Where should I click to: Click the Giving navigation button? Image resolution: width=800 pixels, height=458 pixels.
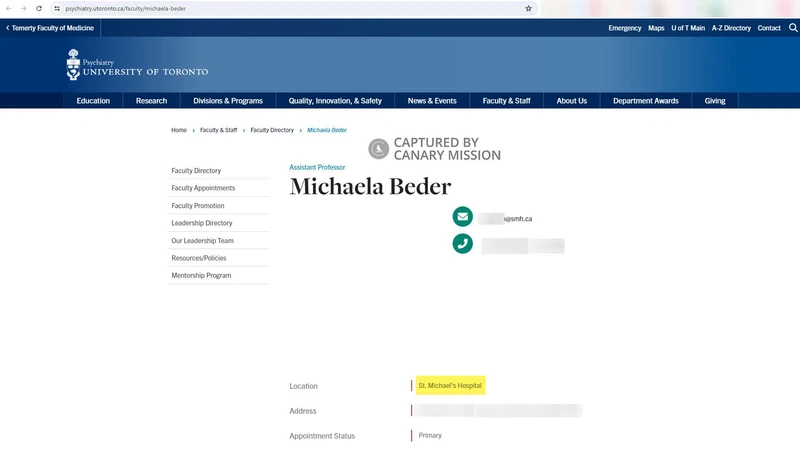point(715,101)
